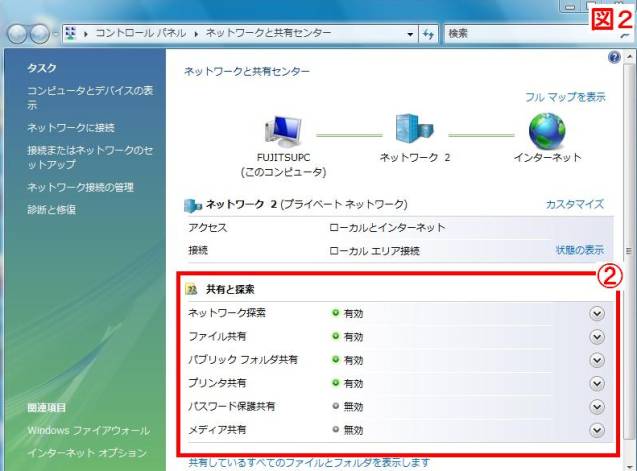Expand the ネットワーク探索 setting
The width and height of the screenshot is (637, 471).
tap(597, 313)
